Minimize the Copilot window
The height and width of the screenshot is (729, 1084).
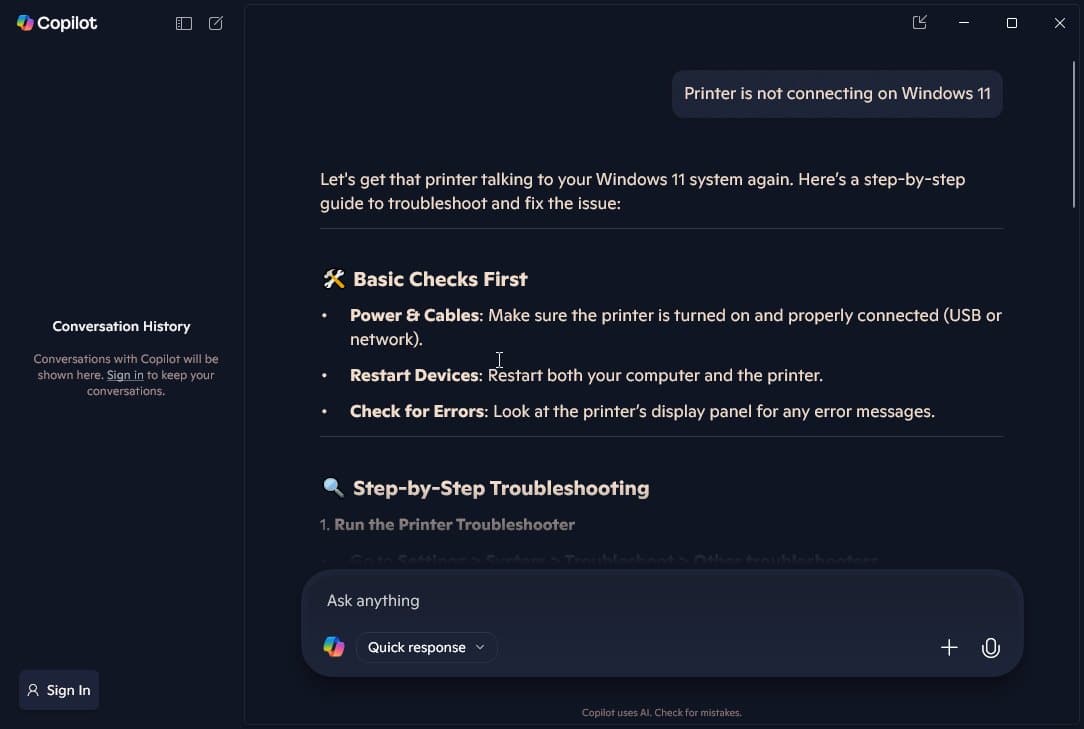[x=964, y=23]
